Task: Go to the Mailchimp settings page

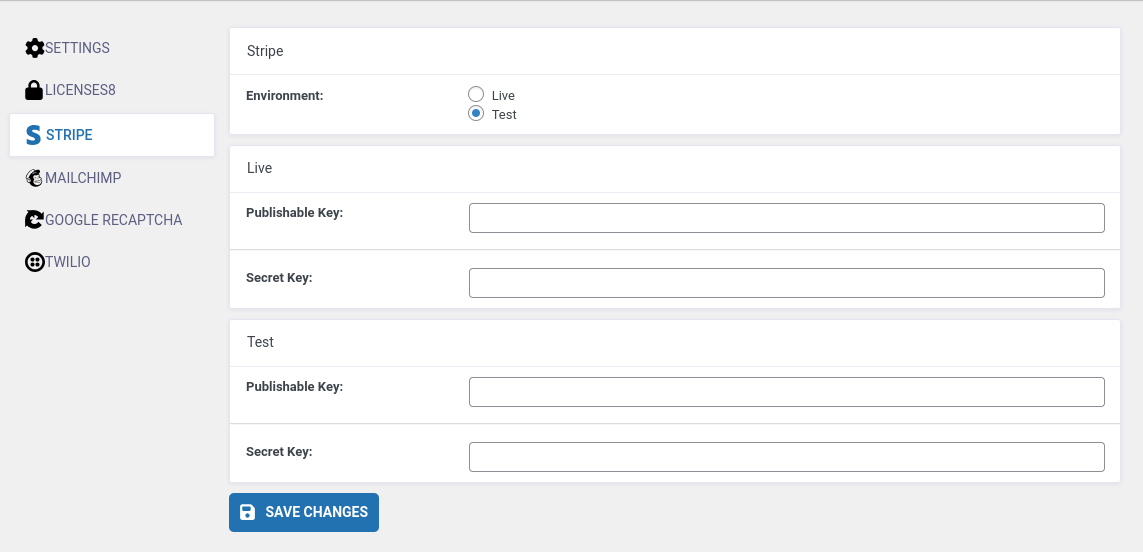Action: (x=83, y=178)
